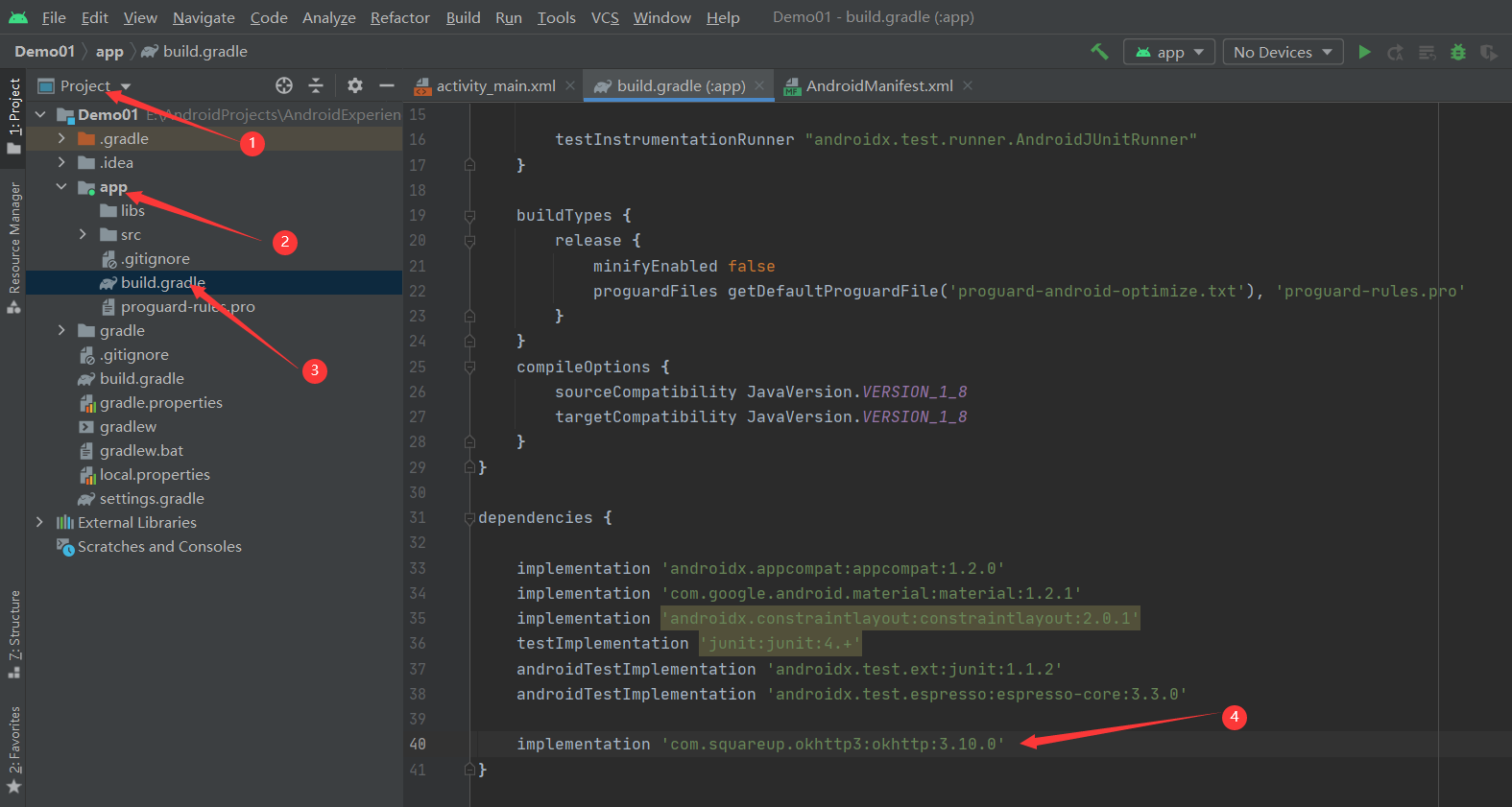1512x807 pixels.
Task: Click the Debug app bug icon
Action: [x=1458, y=52]
